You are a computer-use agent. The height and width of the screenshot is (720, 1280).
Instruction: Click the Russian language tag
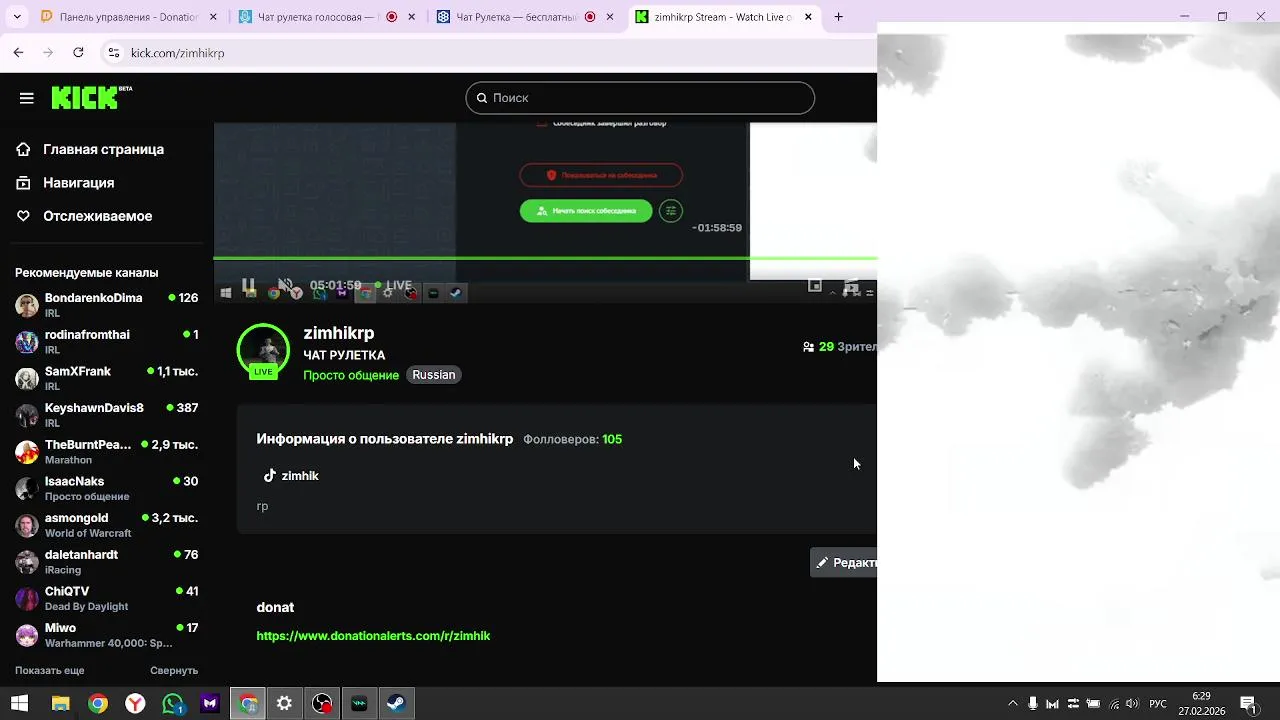[434, 375]
